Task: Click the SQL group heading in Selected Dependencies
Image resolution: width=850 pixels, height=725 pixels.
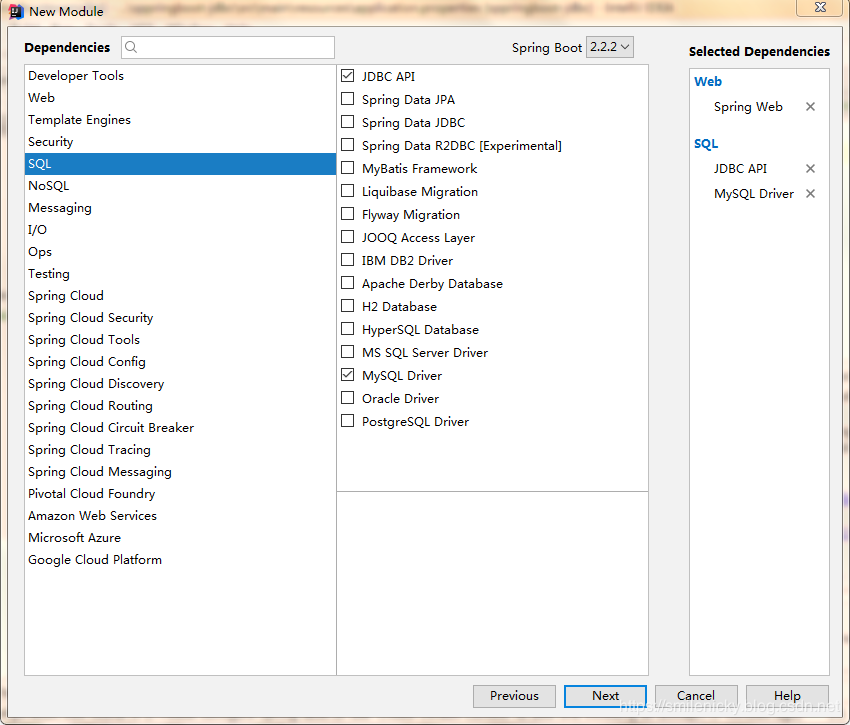Action: (x=706, y=144)
